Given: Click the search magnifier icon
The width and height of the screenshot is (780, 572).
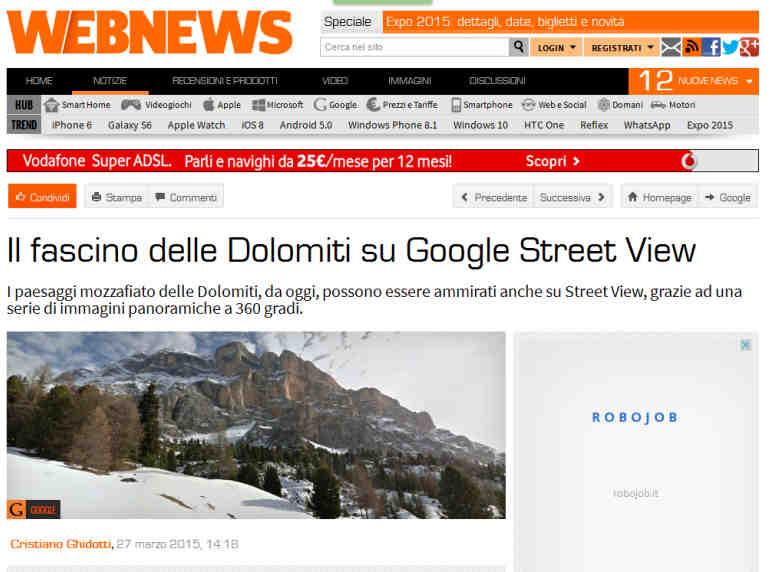Looking at the screenshot, I should [x=518, y=47].
